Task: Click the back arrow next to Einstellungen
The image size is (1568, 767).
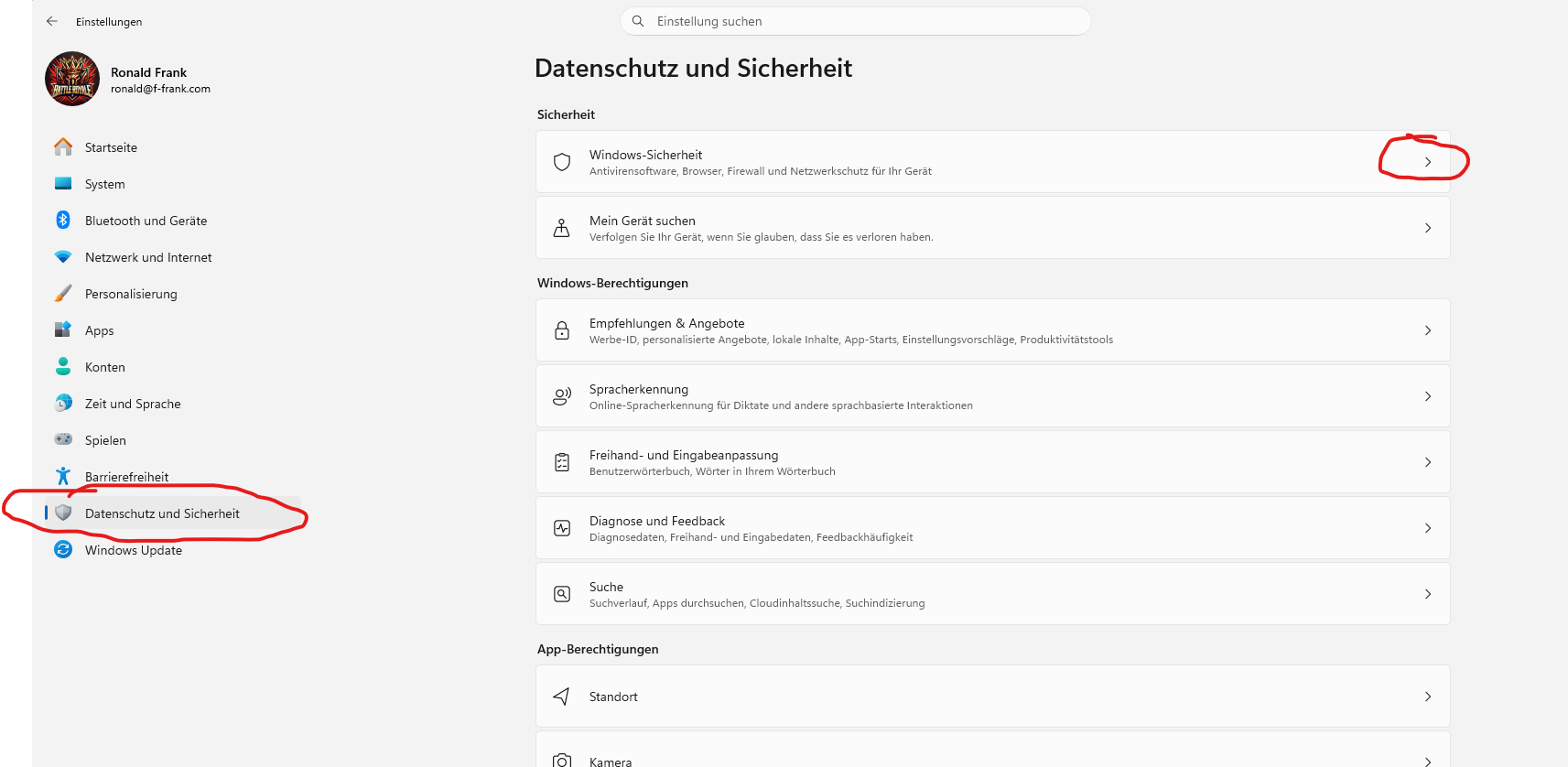Action: (52, 21)
